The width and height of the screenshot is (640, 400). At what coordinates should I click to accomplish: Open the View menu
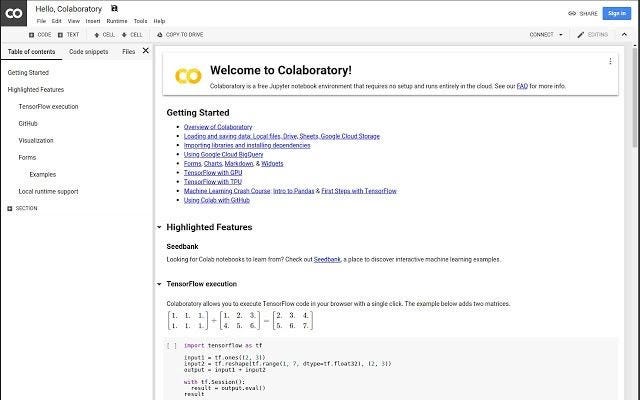click(x=73, y=21)
